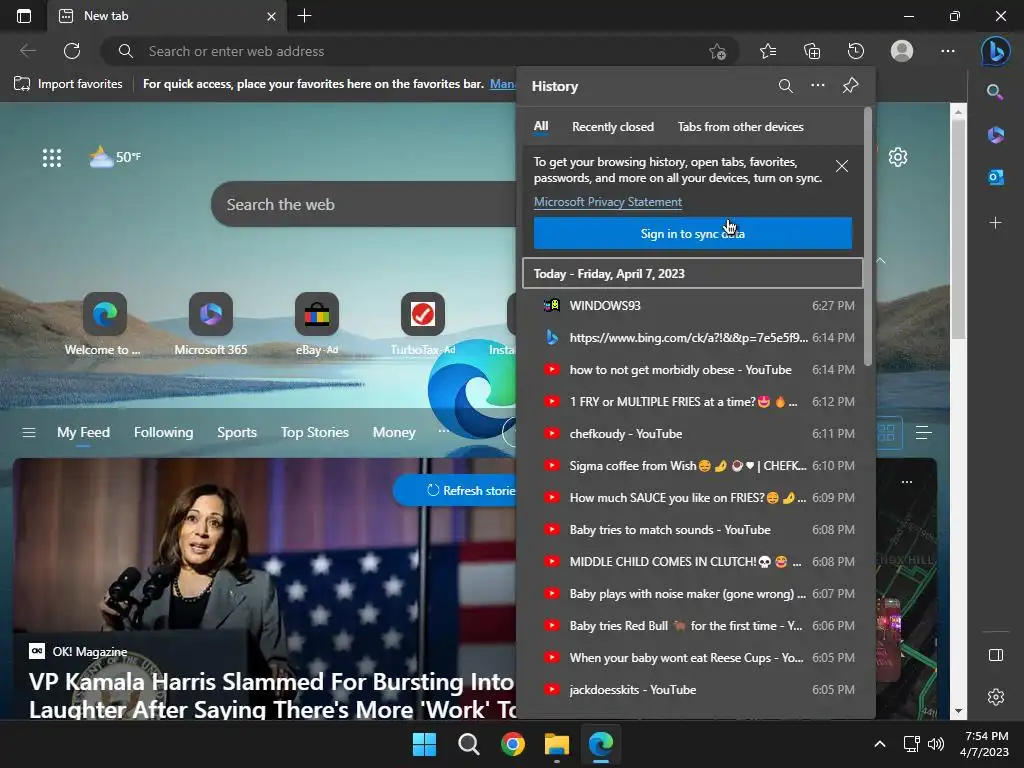This screenshot has height=768, width=1024.
Task: Open 'When your baby wont eat Reese Cups' entry
Action: coord(692,658)
